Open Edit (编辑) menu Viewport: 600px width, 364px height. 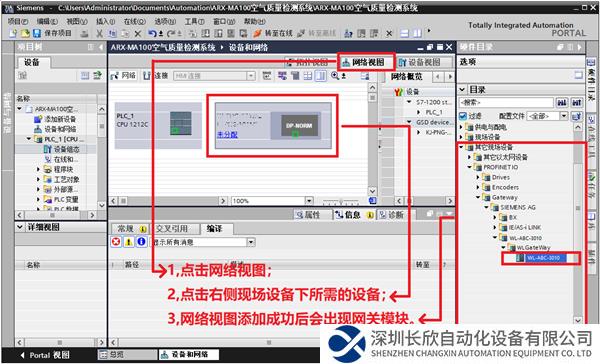47,21
